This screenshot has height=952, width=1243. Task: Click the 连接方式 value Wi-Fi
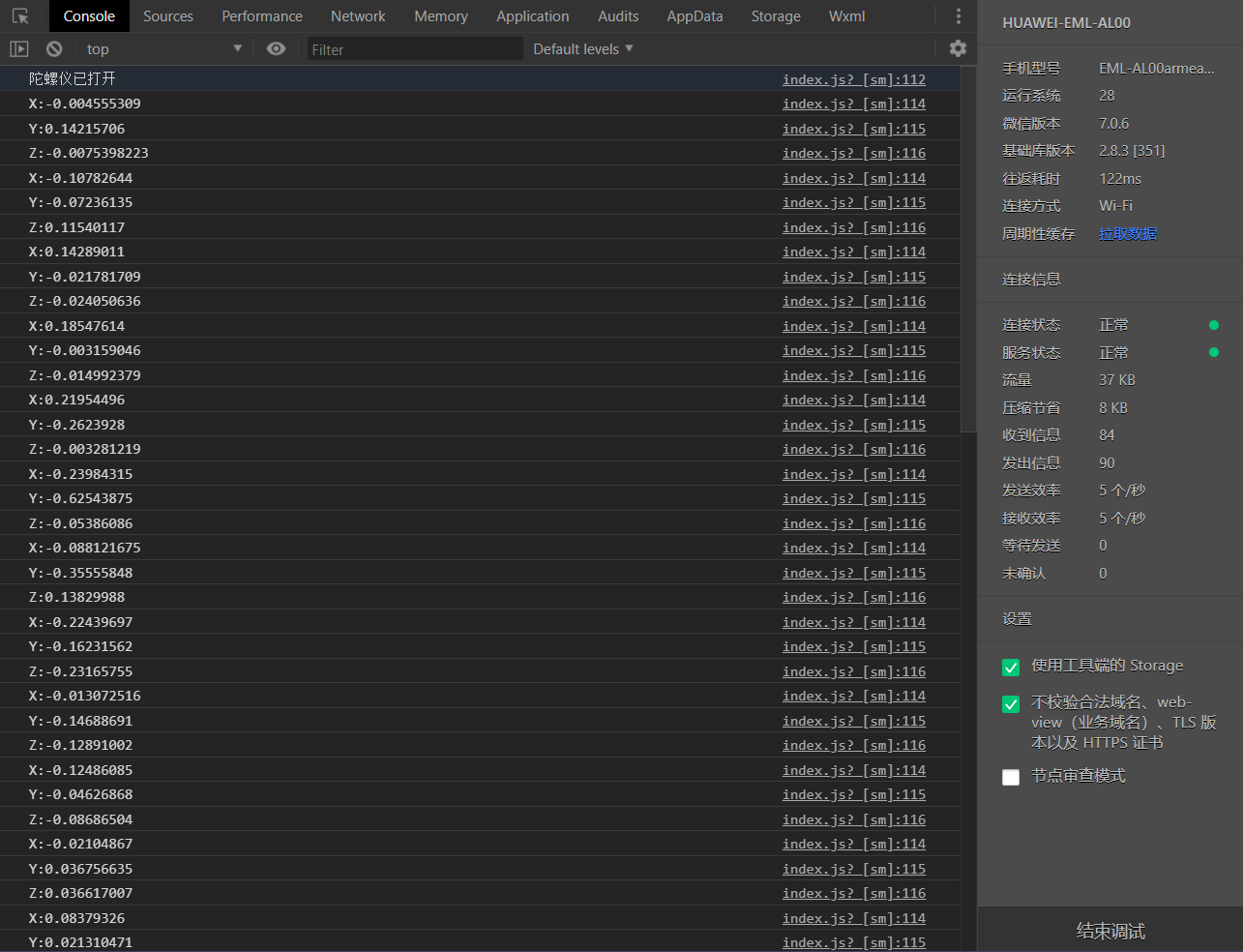1115,205
